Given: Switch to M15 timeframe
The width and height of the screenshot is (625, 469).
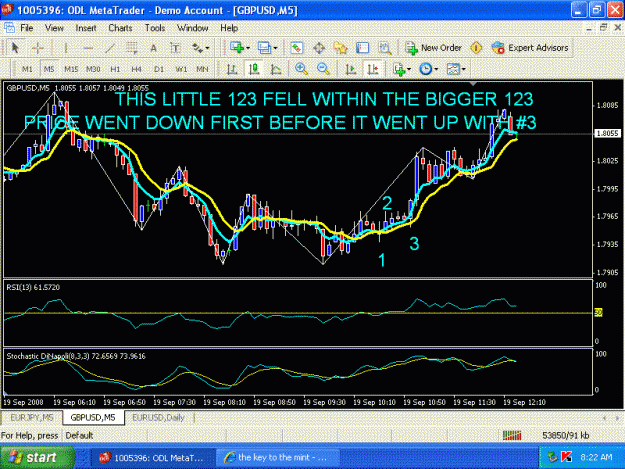Looking at the screenshot, I should point(71,69).
